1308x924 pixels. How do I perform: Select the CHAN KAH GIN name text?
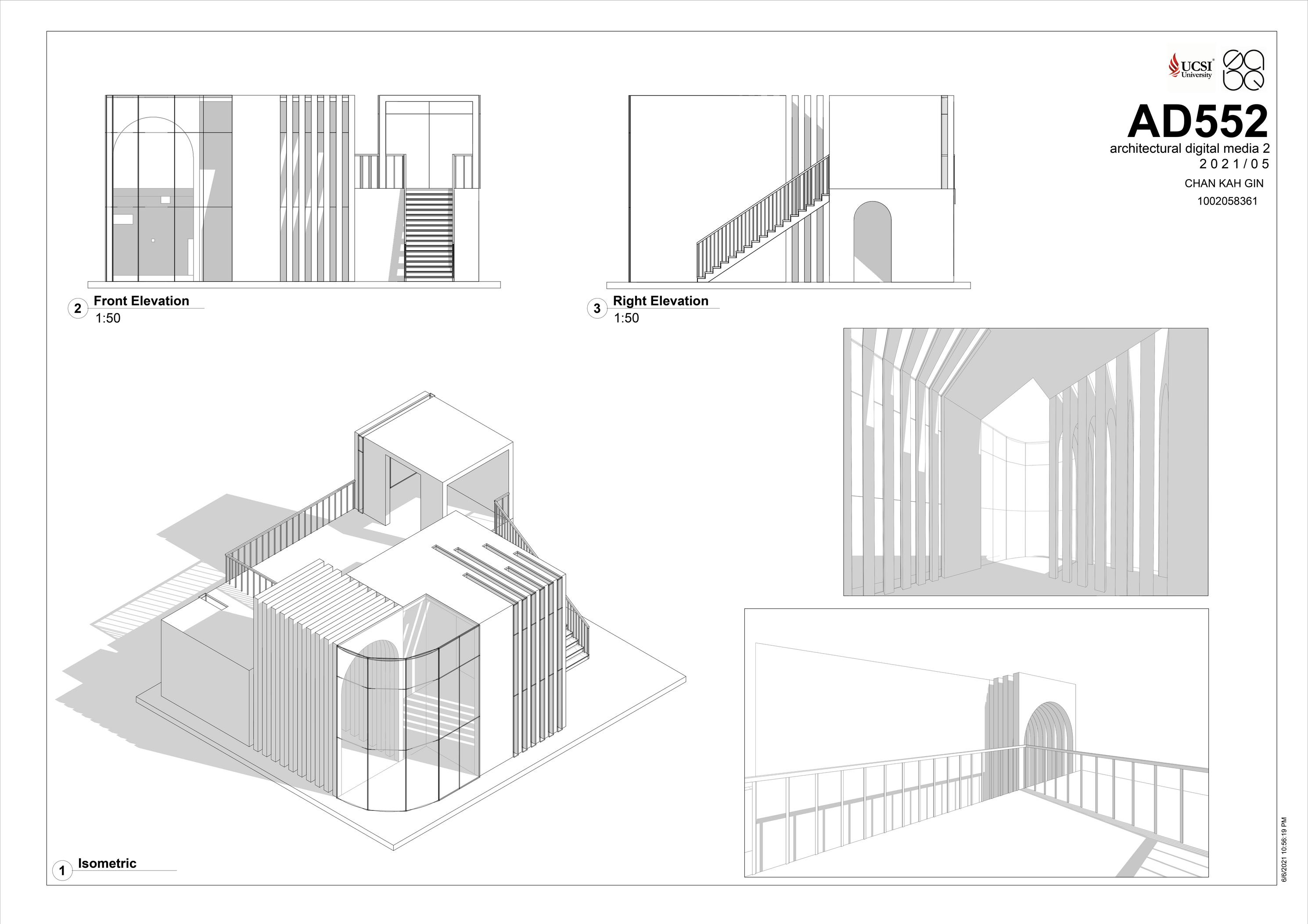click(x=1224, y=183)
